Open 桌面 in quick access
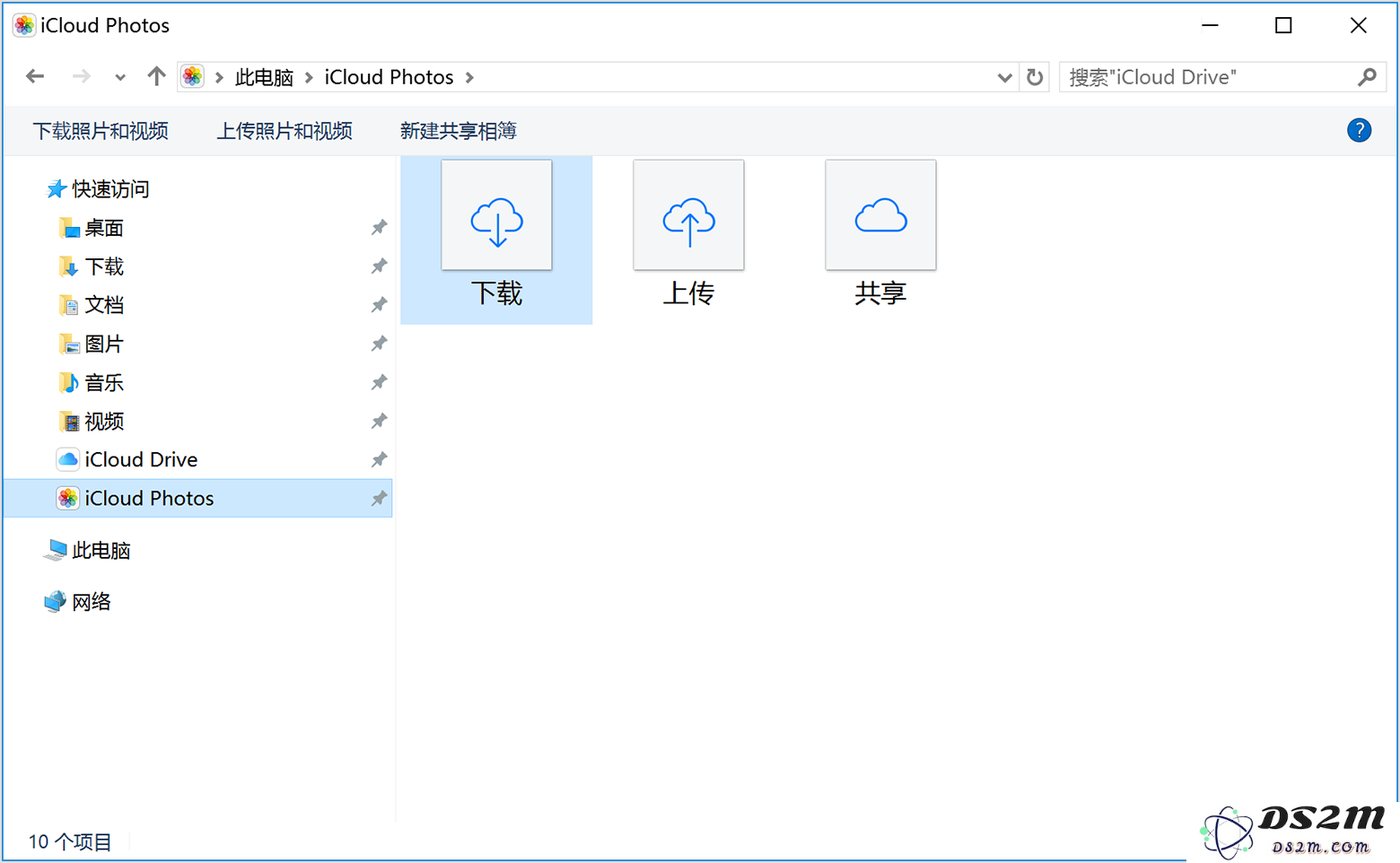The width and height of the screenshot is (1400, 863). pyautogui.click(x=91, y=228)
